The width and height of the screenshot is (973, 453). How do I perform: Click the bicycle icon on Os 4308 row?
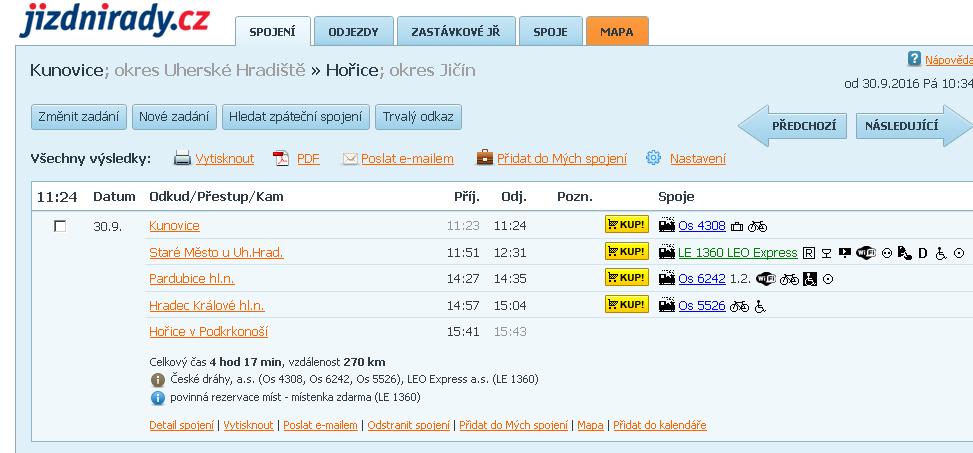(x=757, y=227)
